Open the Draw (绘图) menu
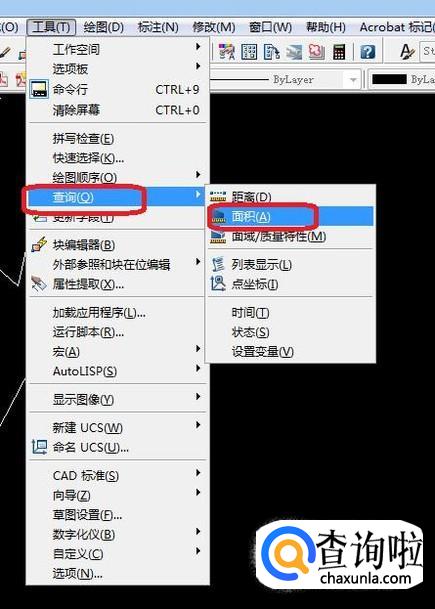 pos(104,28)
